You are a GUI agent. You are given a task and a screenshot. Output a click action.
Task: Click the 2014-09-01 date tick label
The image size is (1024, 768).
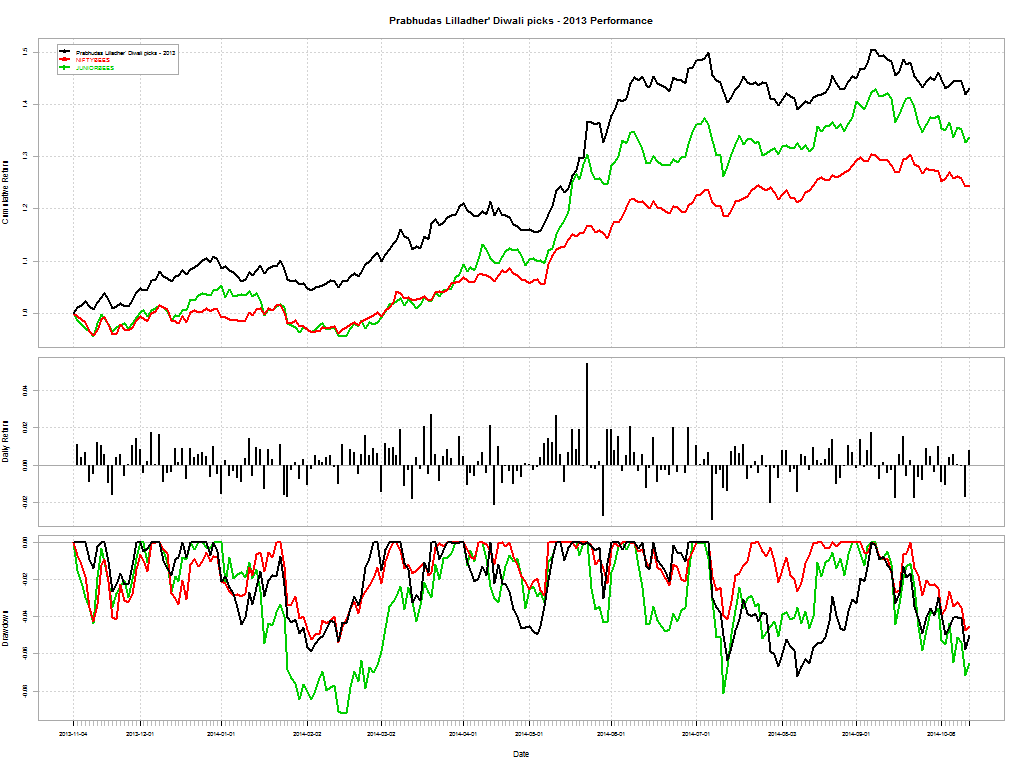tap(856, 734)
